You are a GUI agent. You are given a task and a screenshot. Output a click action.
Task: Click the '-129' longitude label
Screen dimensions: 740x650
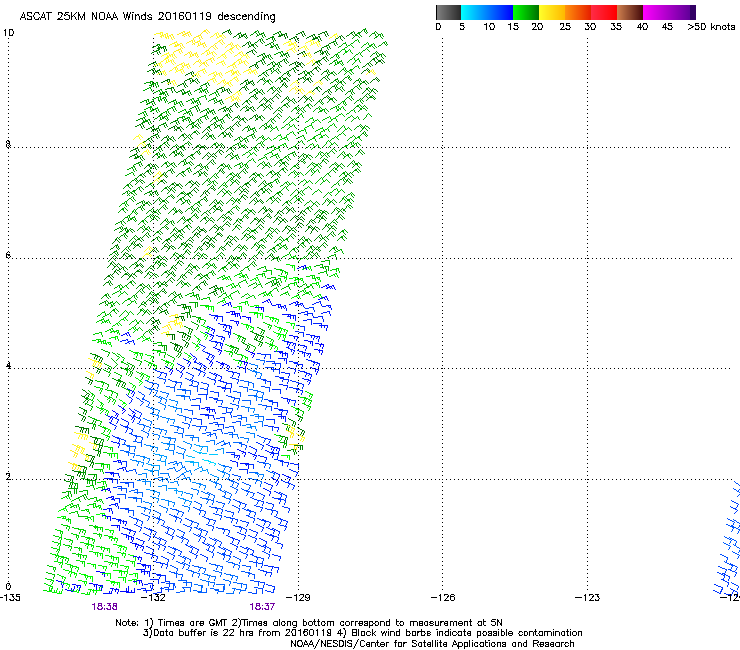click(x=298, y=598)
